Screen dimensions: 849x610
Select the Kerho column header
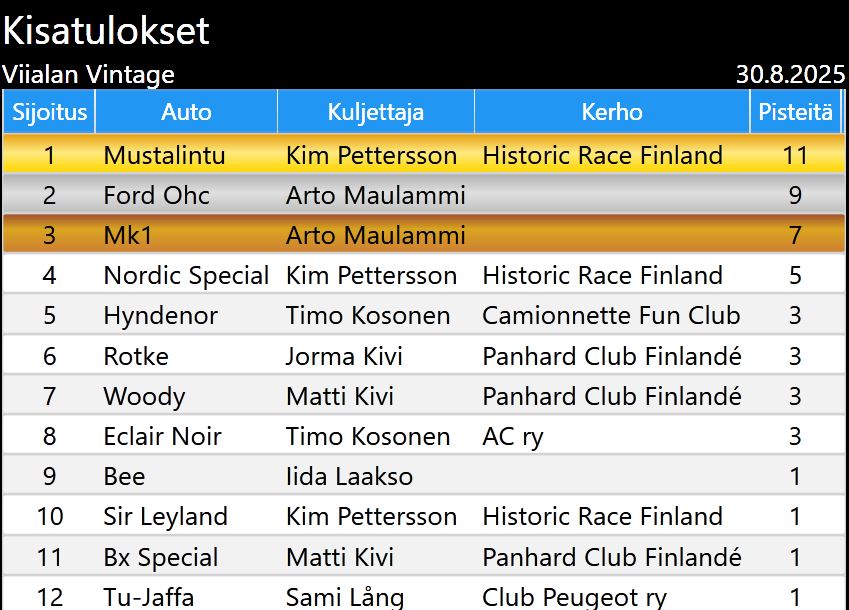[611, 112]
